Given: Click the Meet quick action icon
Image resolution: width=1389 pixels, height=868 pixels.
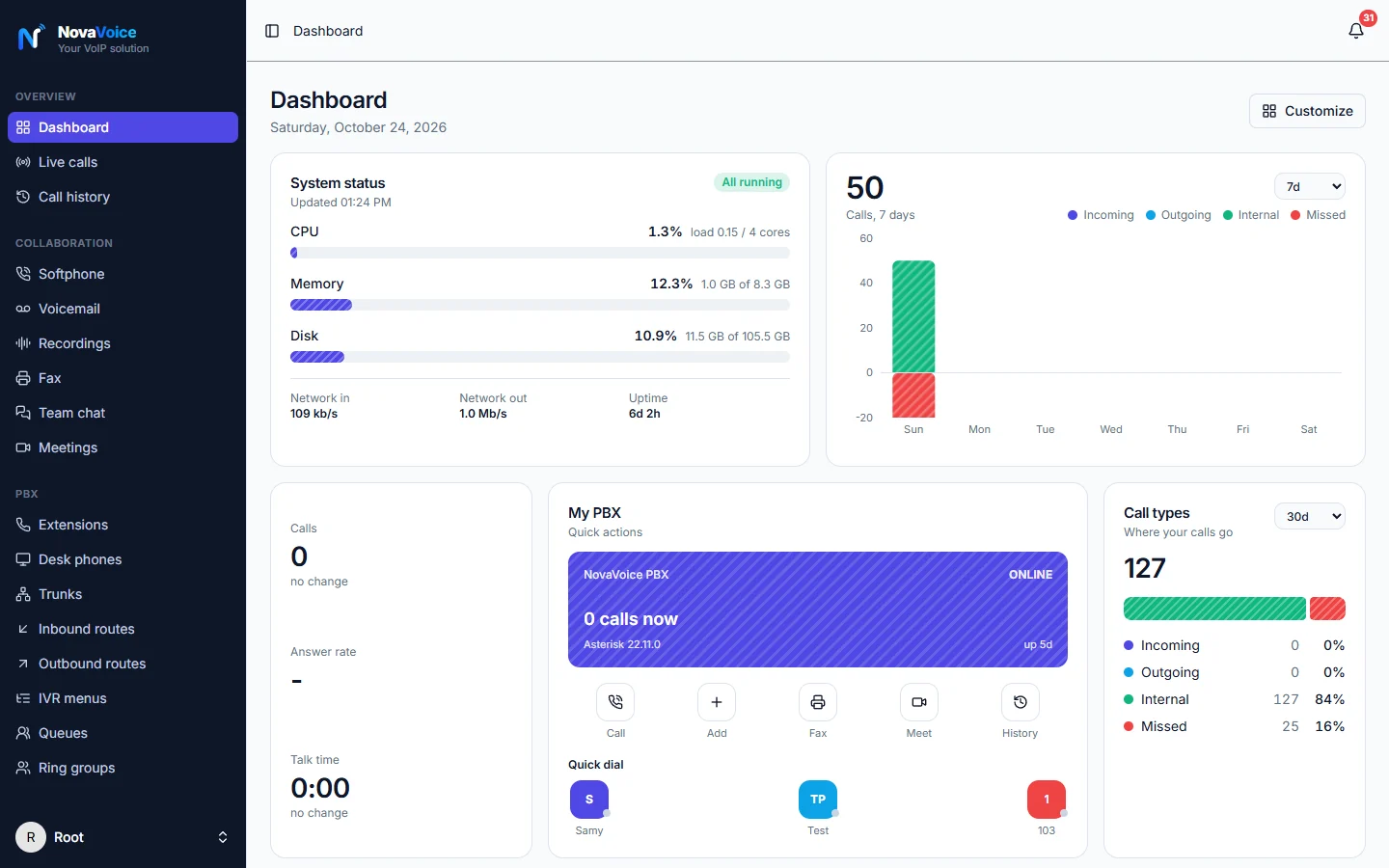Looking at the screenshot, I should 919,702.
